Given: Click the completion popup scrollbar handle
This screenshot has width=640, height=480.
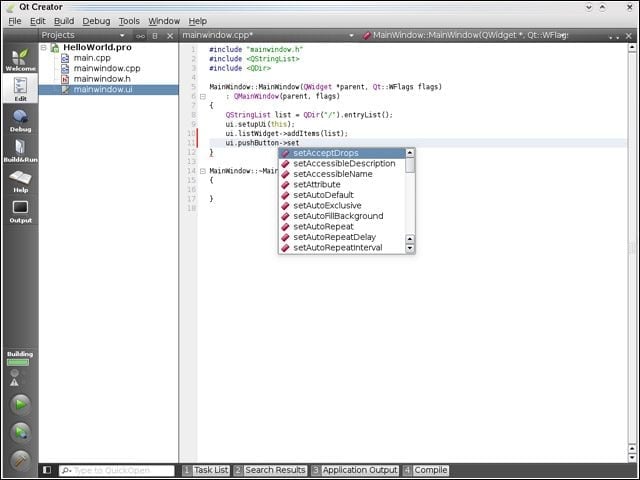Looking at the screenshot, I should [x=410, y=165].
